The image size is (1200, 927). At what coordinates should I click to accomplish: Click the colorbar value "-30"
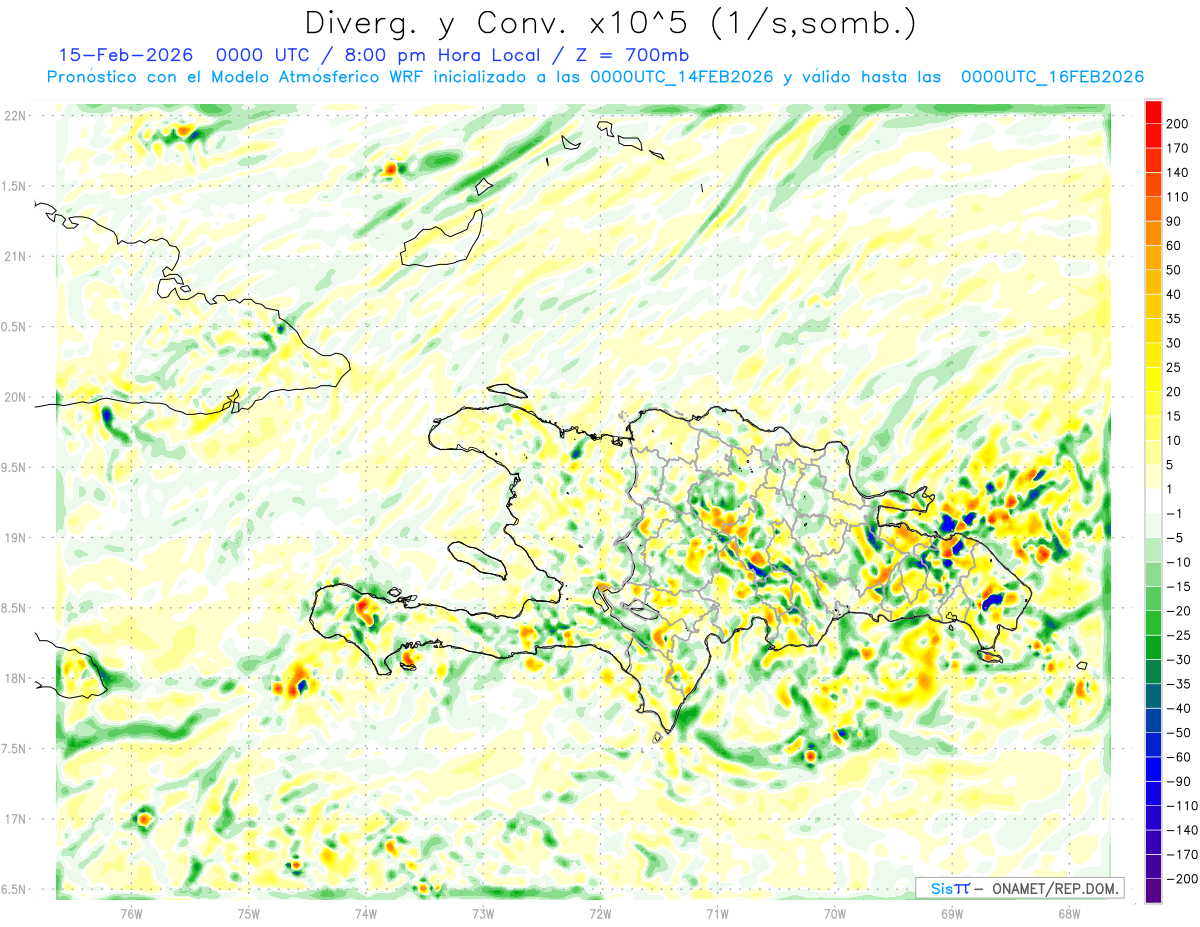(x=1177, y=659)
